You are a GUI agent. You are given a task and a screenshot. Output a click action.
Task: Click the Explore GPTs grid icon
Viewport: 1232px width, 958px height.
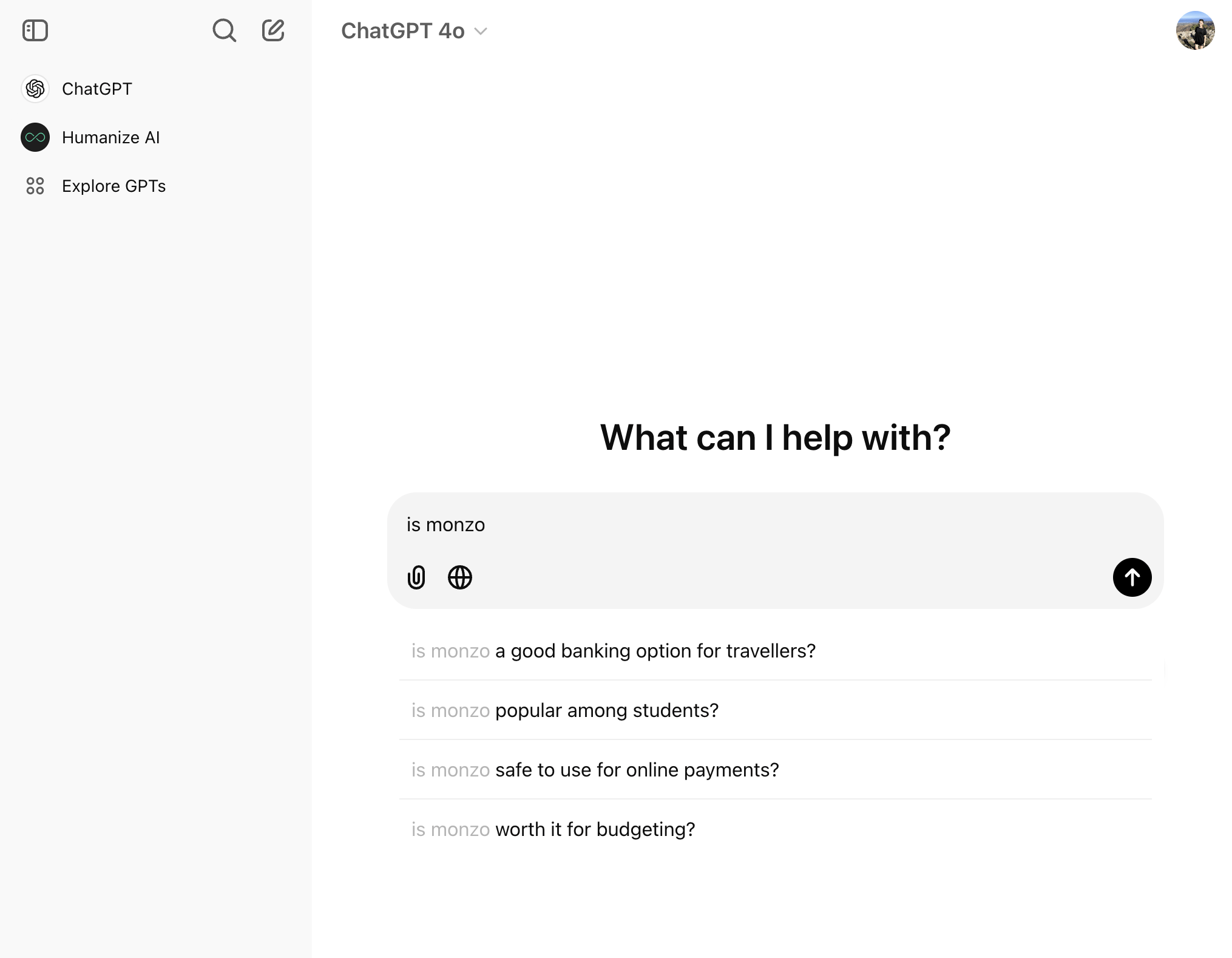[x=35, y=185]
